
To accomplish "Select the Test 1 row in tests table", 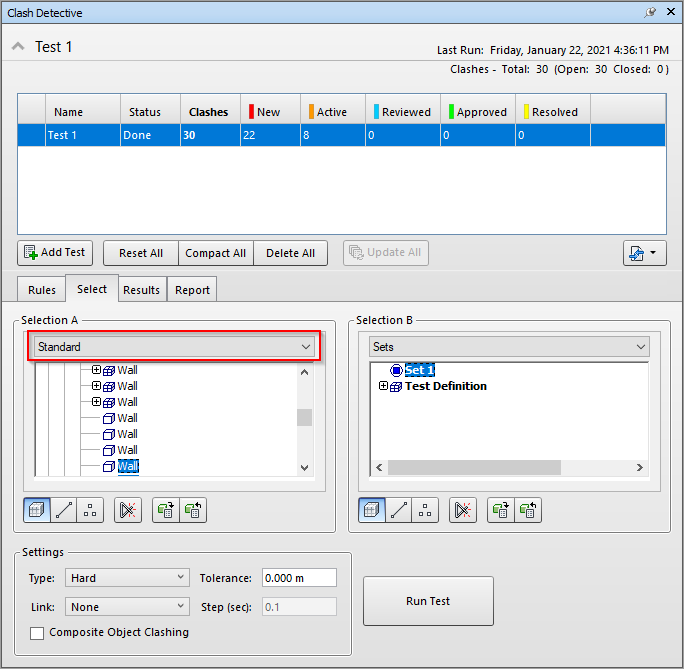I will (x=341, y=135).
